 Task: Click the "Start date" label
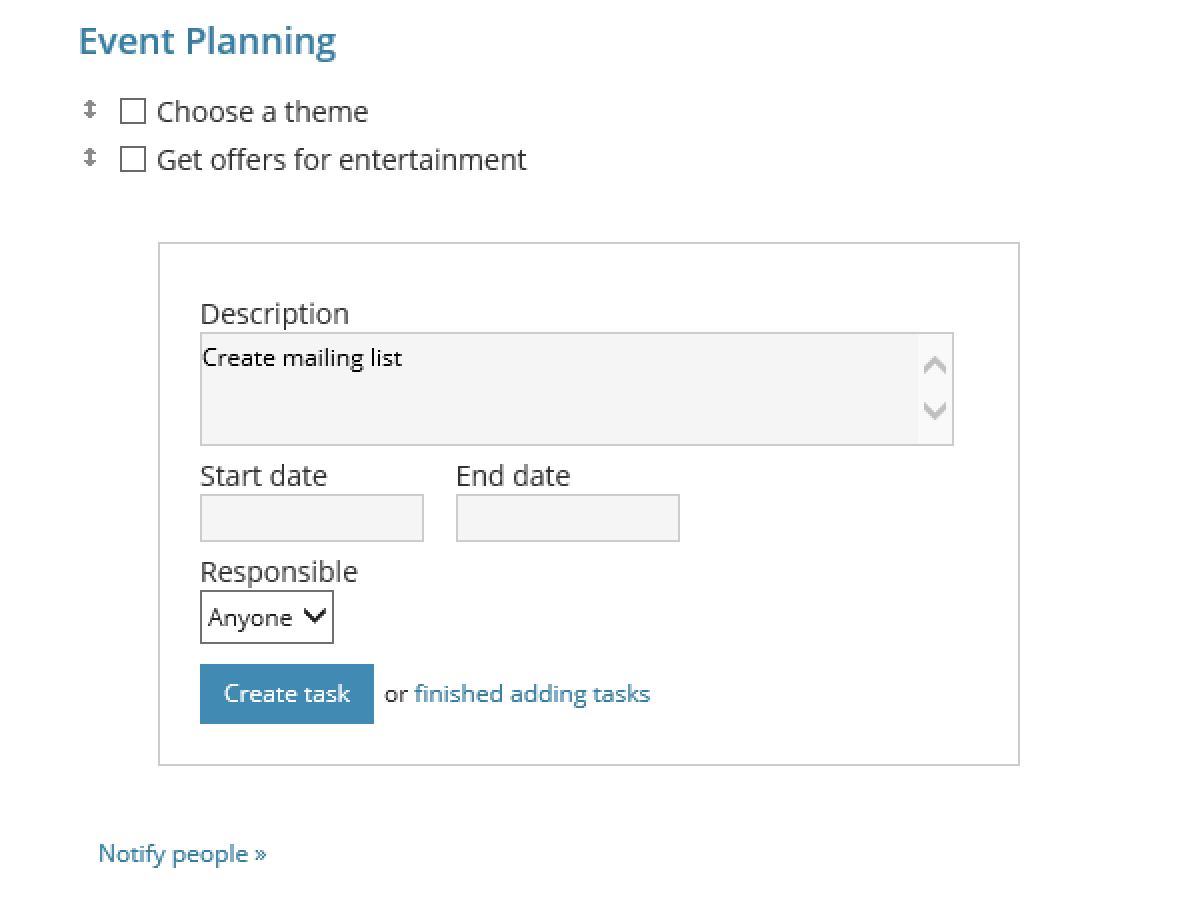263,476
